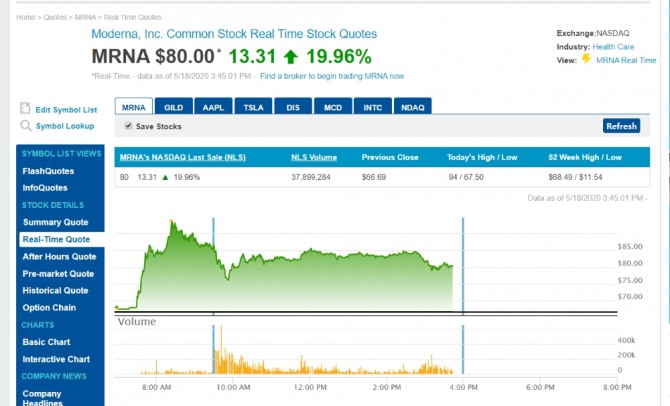This screenshot has width=670, height=406.
Task: Click the 94 / 67.50 high low value
Action: pyautogui.click(x=466, y=177)
